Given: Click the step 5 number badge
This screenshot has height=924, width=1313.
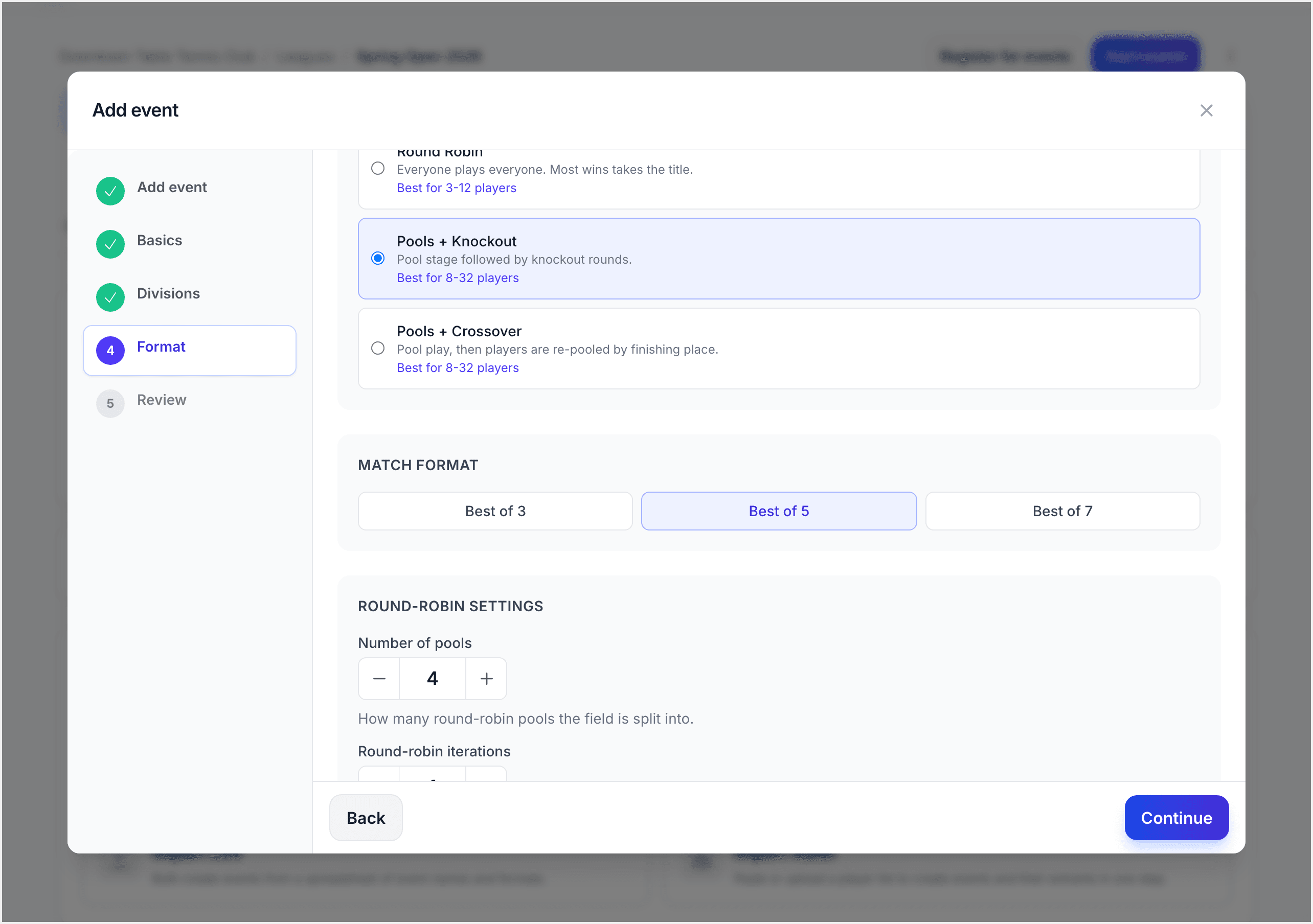Looking at the screenshot, I should coord(110,404).
